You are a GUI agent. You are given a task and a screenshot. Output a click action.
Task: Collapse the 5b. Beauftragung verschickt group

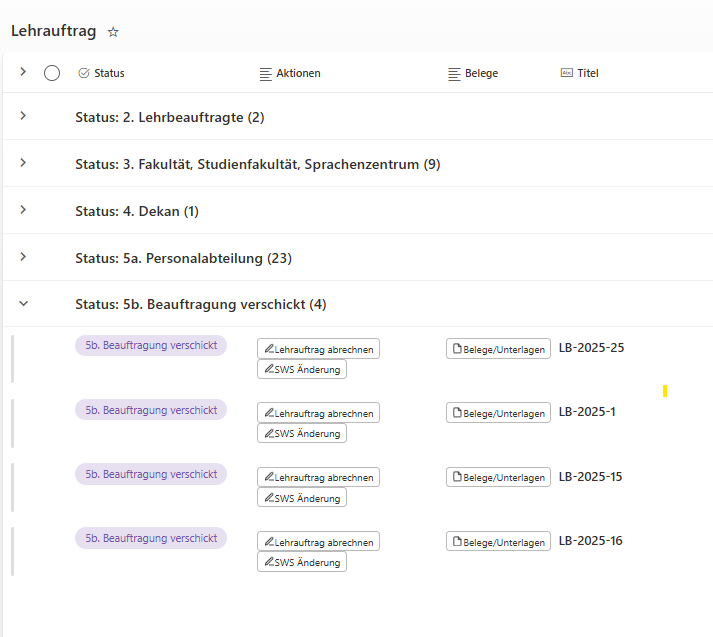(x=23, y=304)
